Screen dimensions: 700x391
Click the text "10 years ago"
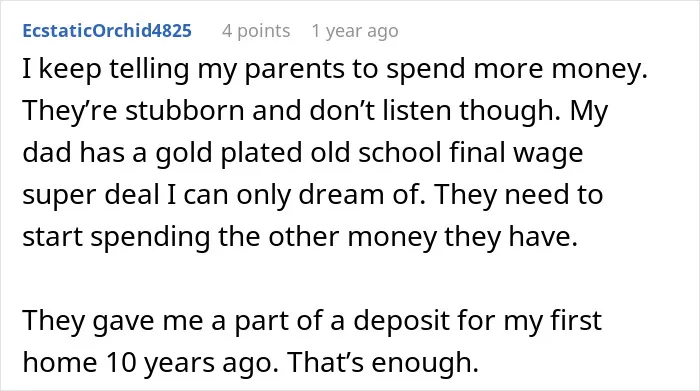point(189,362)
